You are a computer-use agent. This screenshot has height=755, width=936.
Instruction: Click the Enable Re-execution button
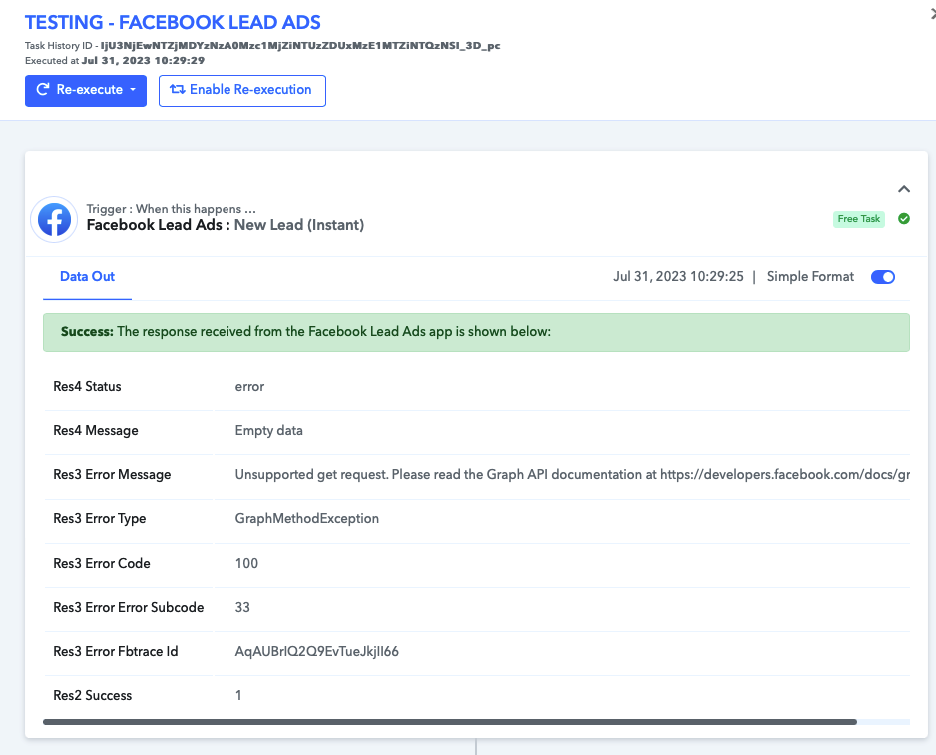click(x=242, y=91)
